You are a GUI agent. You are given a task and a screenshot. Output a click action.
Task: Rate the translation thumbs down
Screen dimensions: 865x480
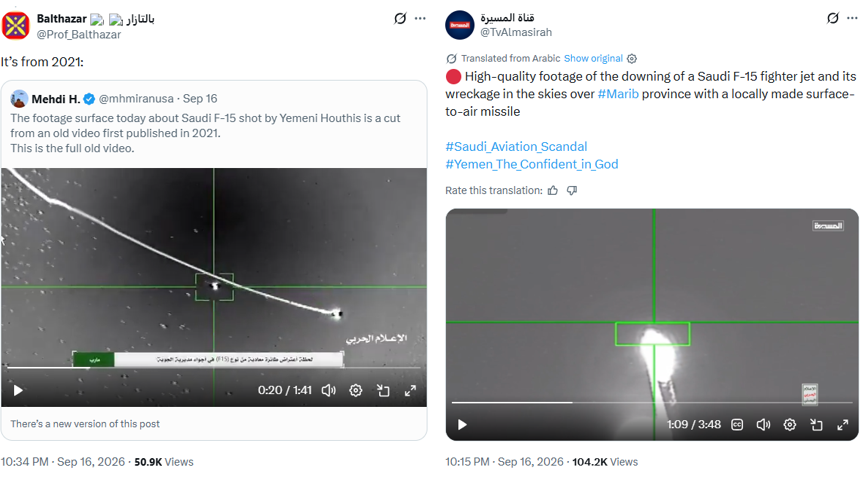pyautogui.click(x=572, y=190)
